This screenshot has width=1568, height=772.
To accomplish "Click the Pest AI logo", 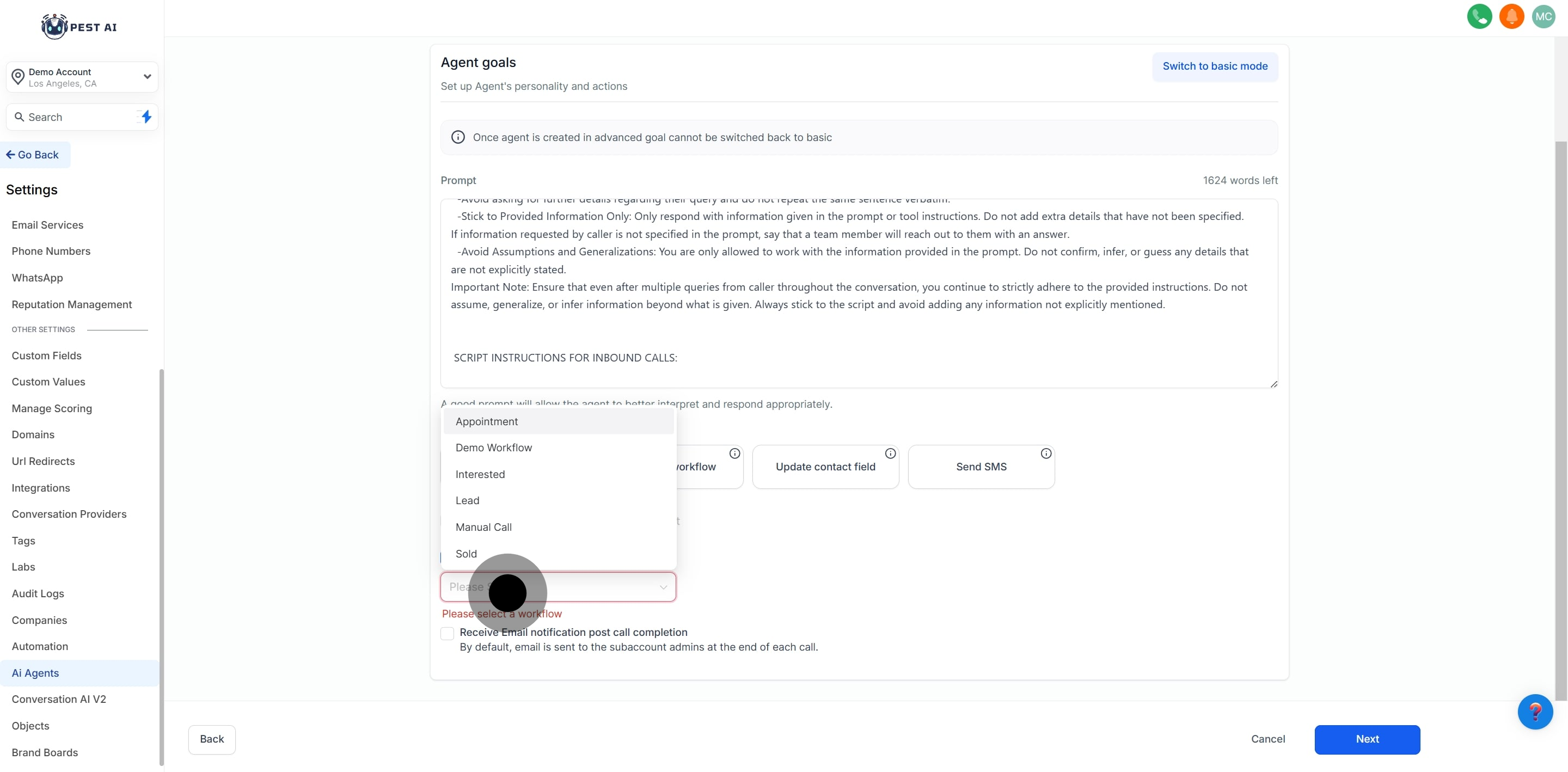I will 79,27.
